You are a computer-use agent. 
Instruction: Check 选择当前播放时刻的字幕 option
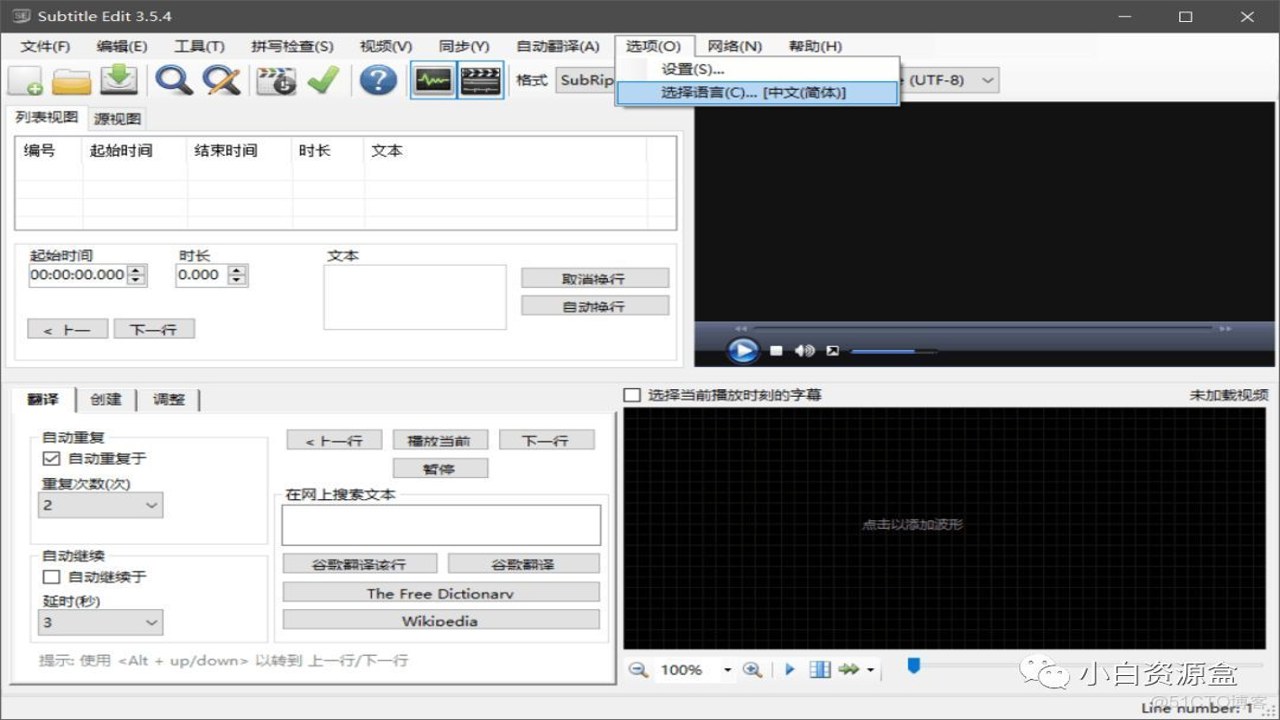point(632,395)
